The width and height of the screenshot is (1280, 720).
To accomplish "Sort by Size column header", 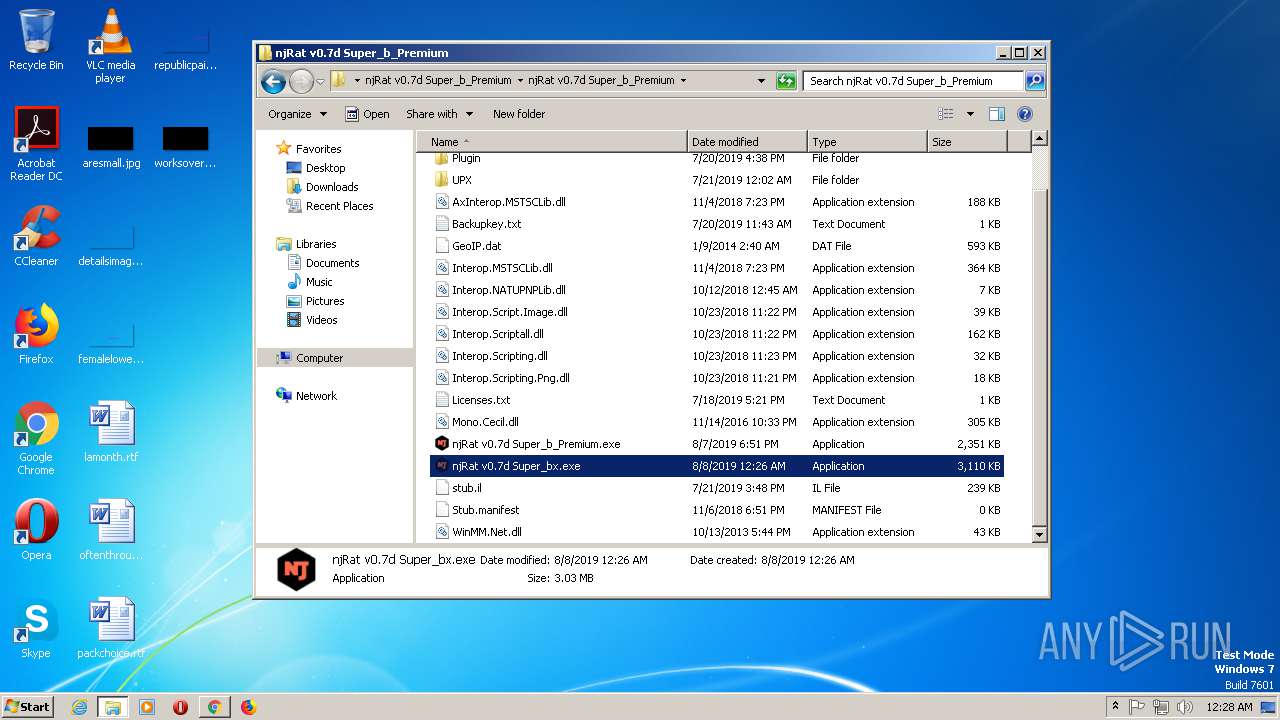I will coord(967,142).
